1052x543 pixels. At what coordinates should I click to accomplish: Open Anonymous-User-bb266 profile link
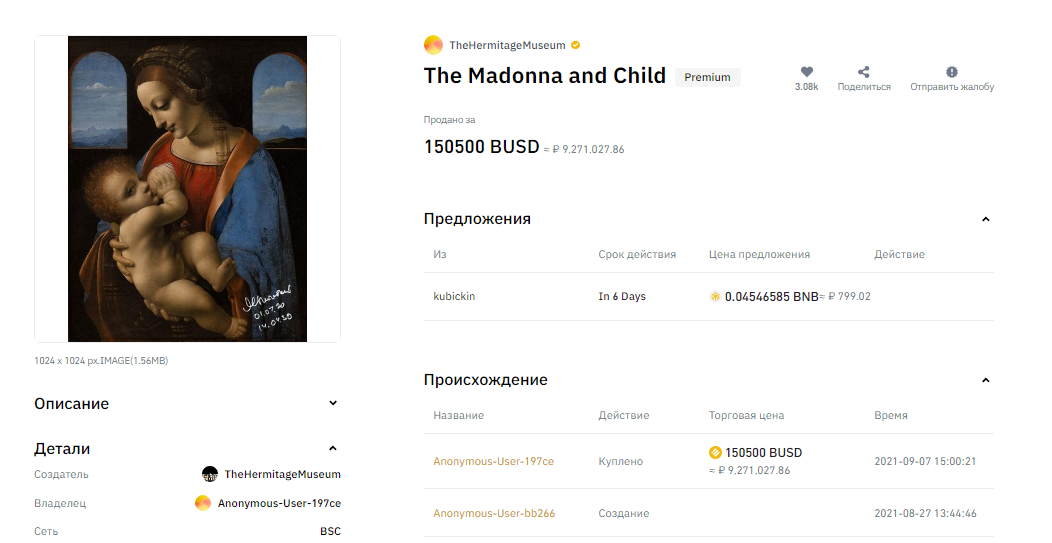point(494,513)
